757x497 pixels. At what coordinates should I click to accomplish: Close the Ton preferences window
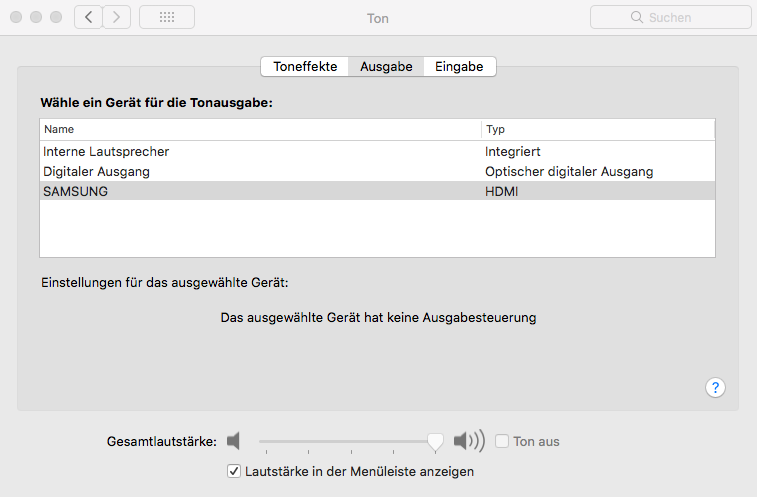pyautogui.click(x=16, y=17)
